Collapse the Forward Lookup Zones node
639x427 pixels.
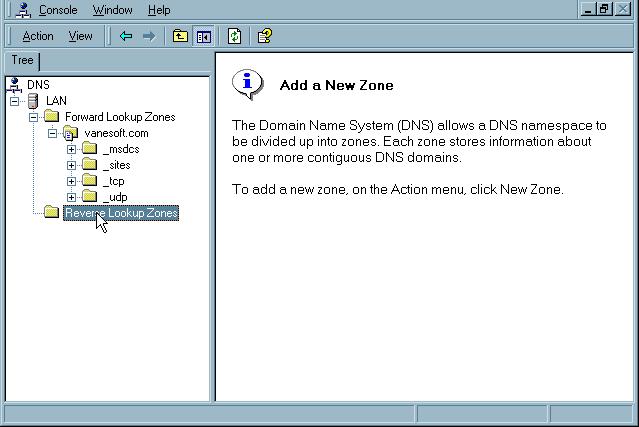[33, 117]
